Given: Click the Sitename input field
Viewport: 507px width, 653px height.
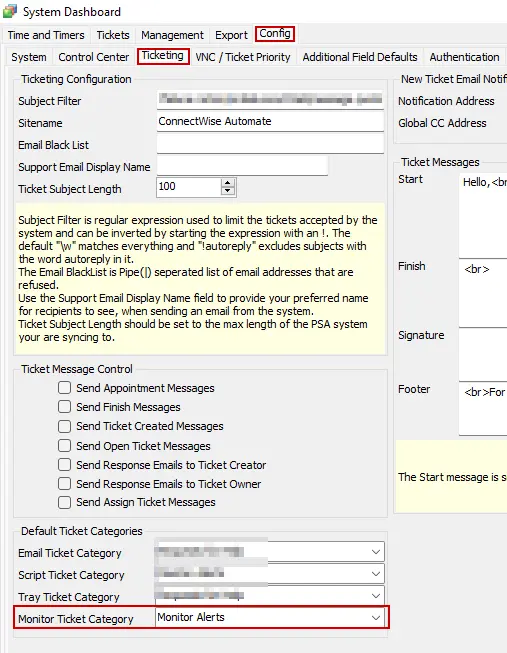Looking at the screenshot, I should tap(270, 122).
